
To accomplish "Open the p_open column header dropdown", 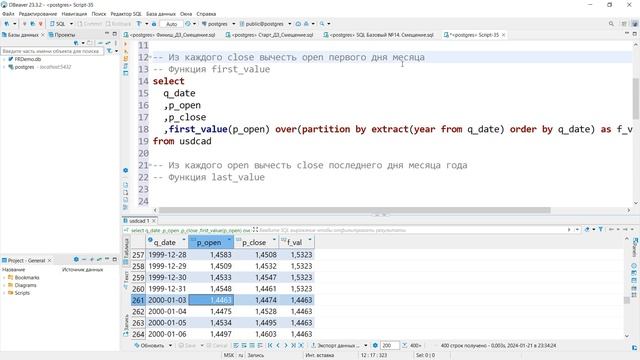I will [x=229, y=240].
